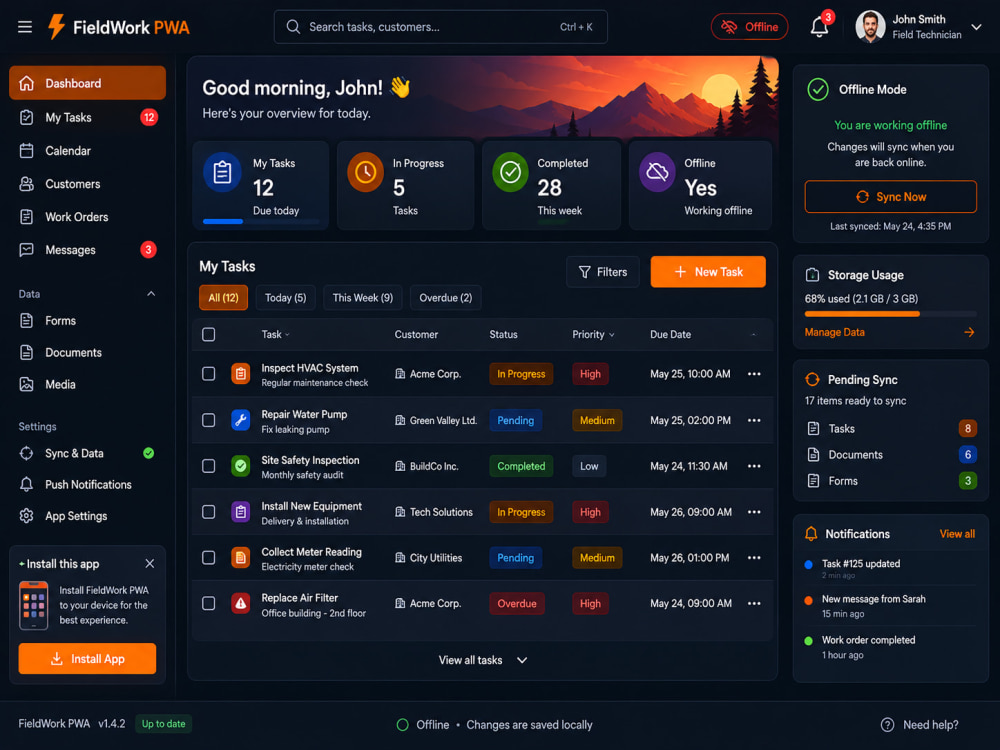Viewport: 1000px width, 750px height.
Task: Click the New Task button
Action: pos(708,272)
